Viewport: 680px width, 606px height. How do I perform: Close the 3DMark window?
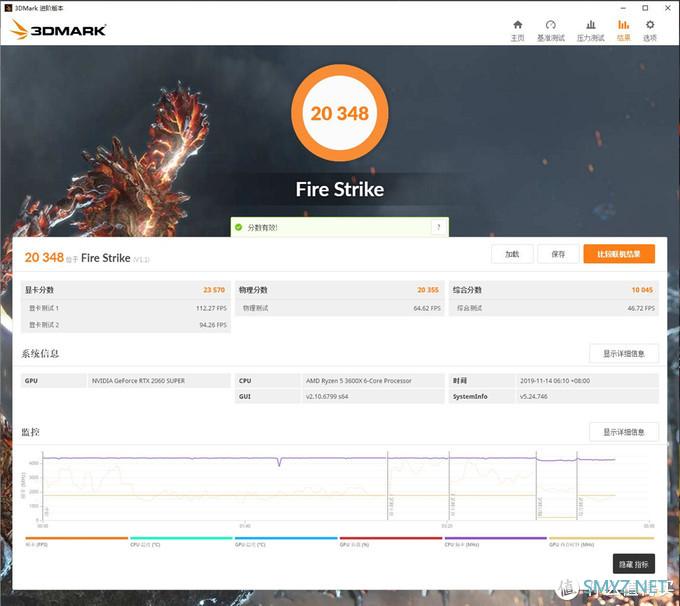click(668, 8)
